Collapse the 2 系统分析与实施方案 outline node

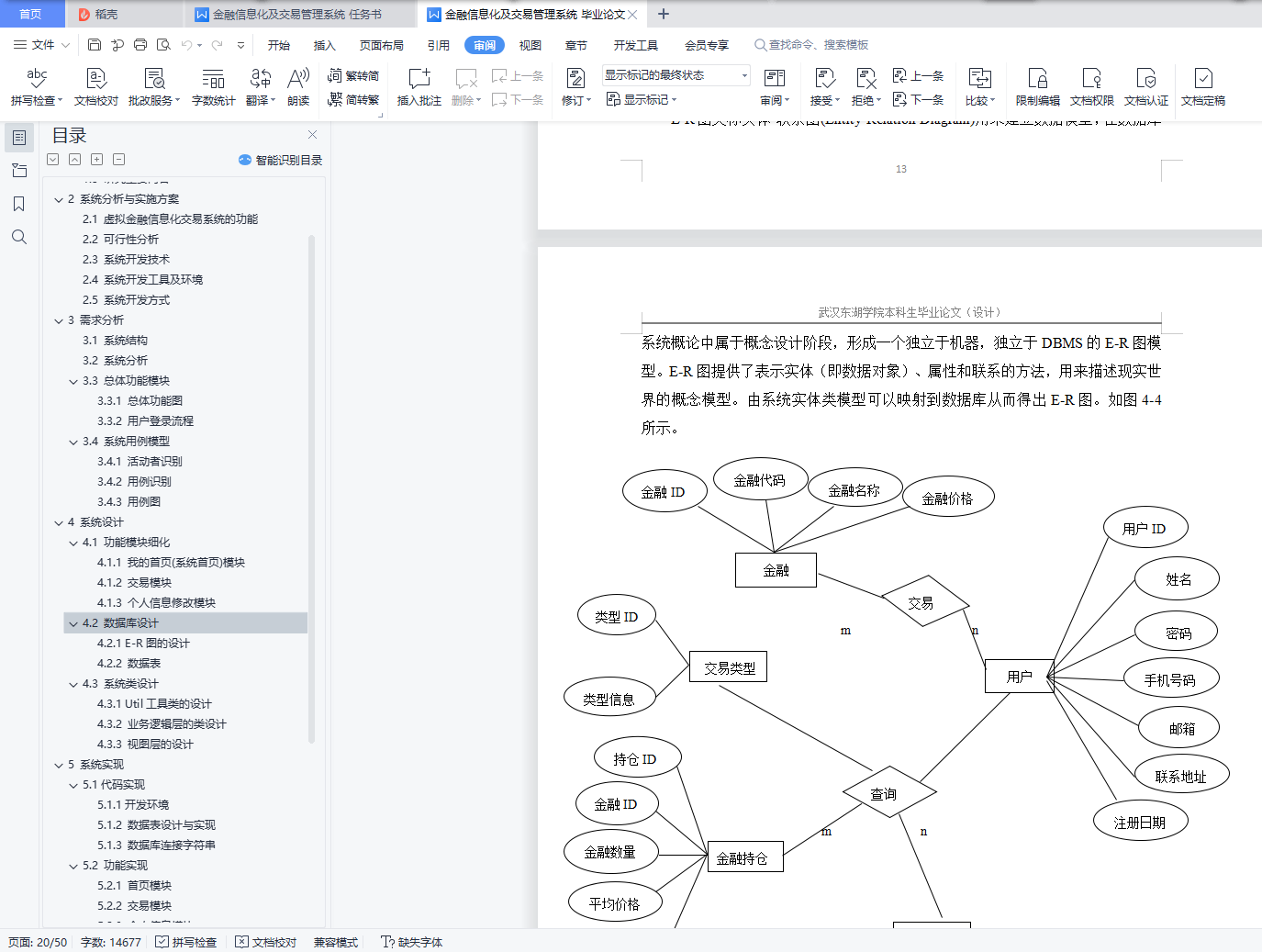pyautogui.click(x=59, y=199)
